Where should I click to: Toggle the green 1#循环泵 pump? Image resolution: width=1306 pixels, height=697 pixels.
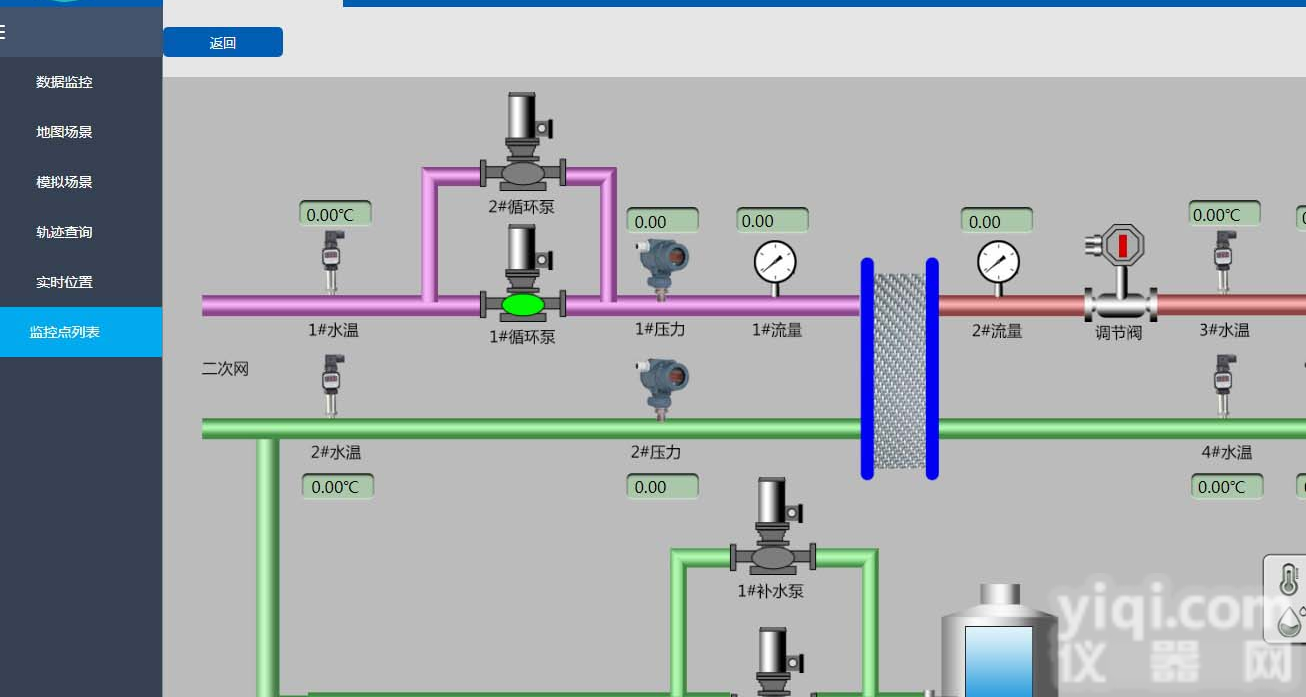pyautogui.click(x=522, y=303)
